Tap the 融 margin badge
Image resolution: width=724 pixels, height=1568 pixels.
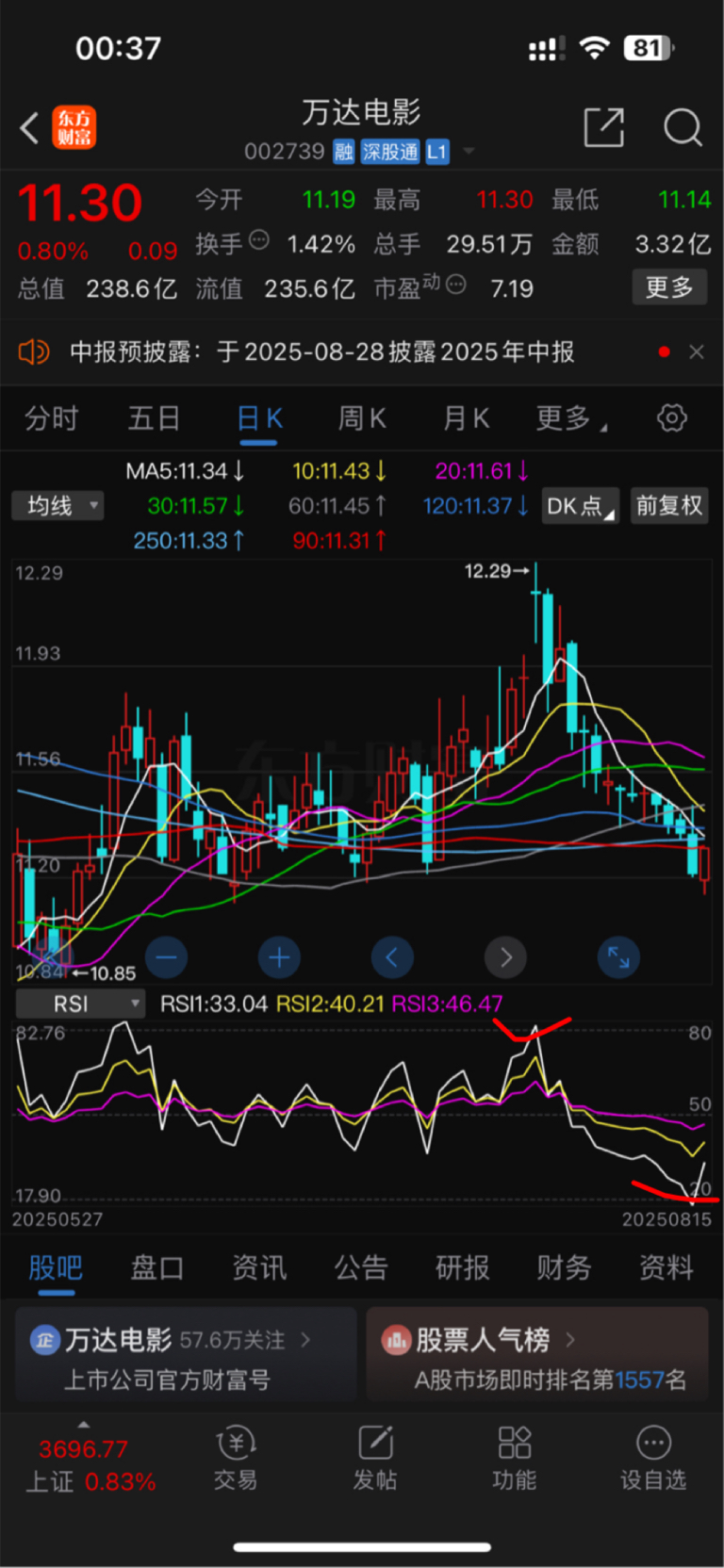(x=343, y=152)
